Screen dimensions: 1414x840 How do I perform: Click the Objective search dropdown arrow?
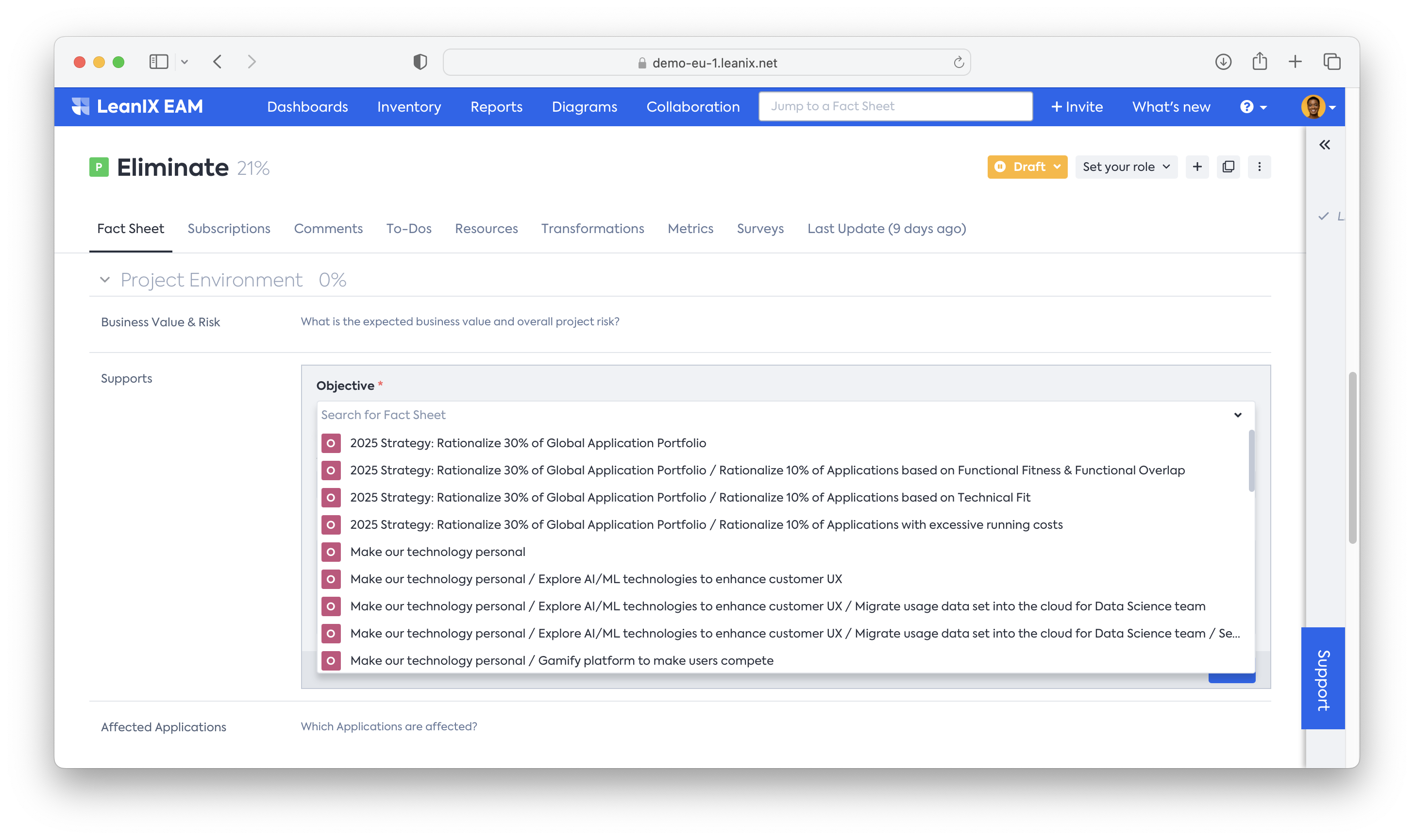coord(1237,415)
